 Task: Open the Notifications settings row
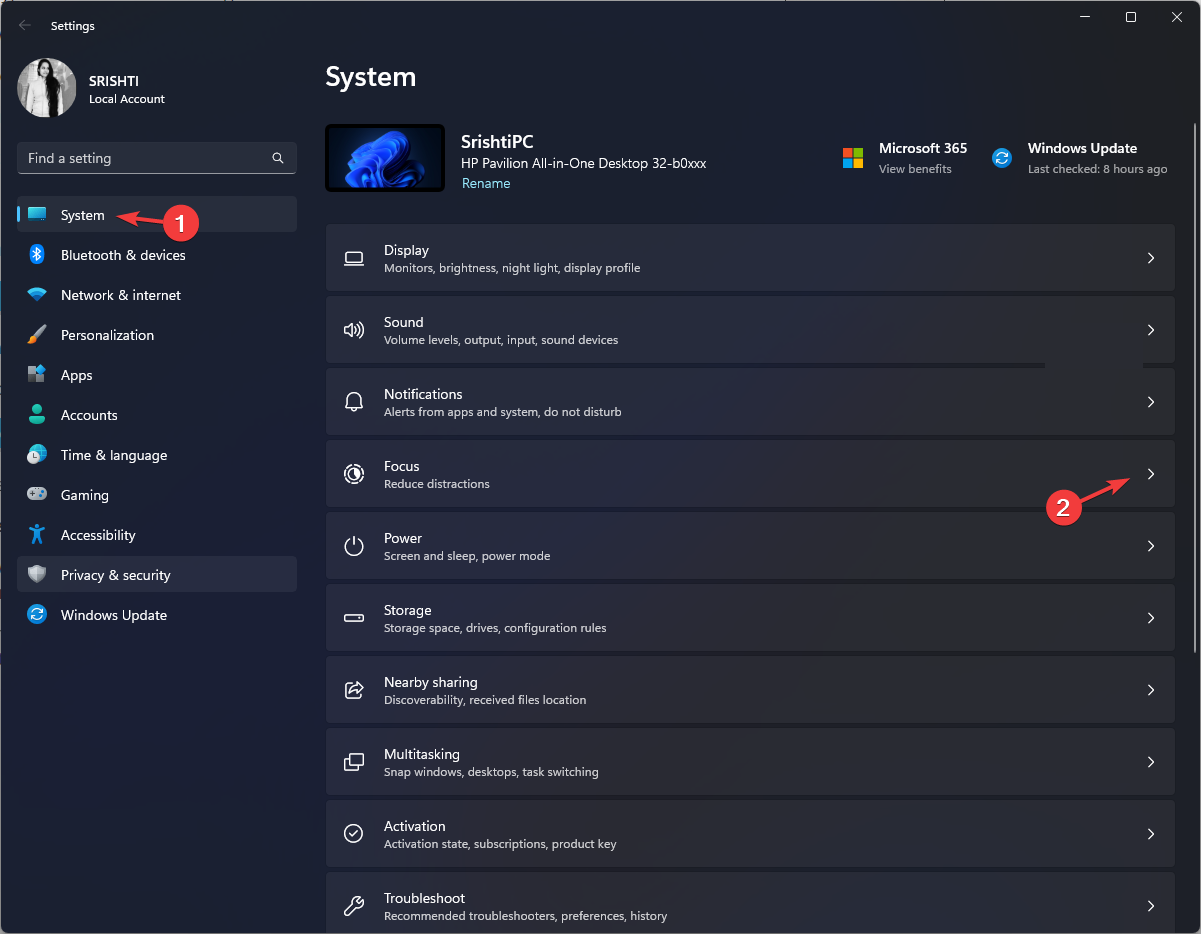[x=750, y=402]
